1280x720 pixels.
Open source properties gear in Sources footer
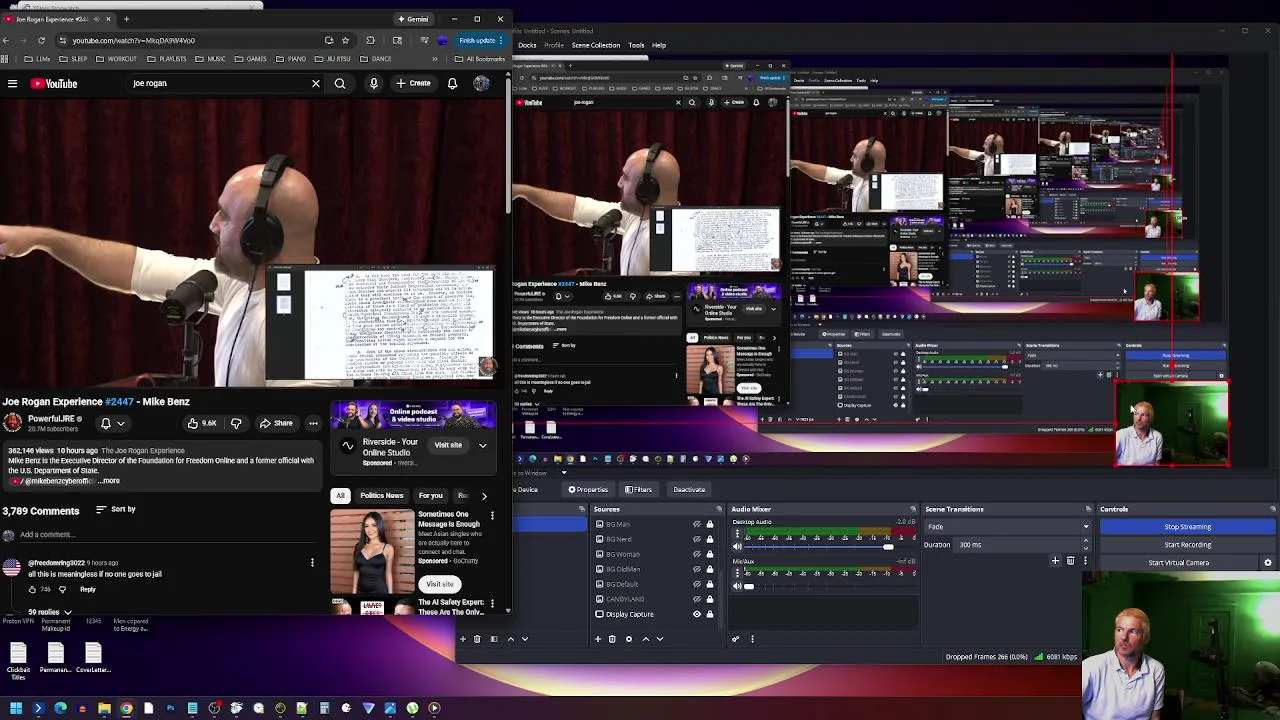[x=629, y=639]
